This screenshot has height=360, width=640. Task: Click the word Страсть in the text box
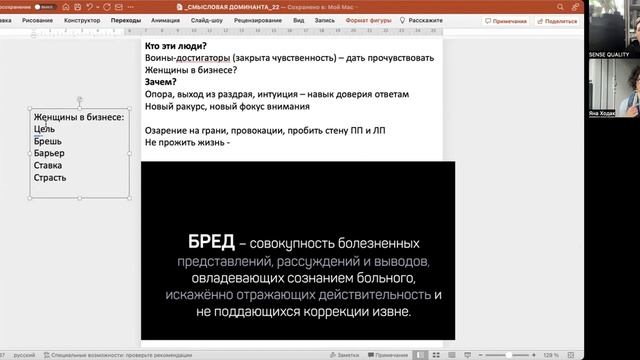coord(50,178)
